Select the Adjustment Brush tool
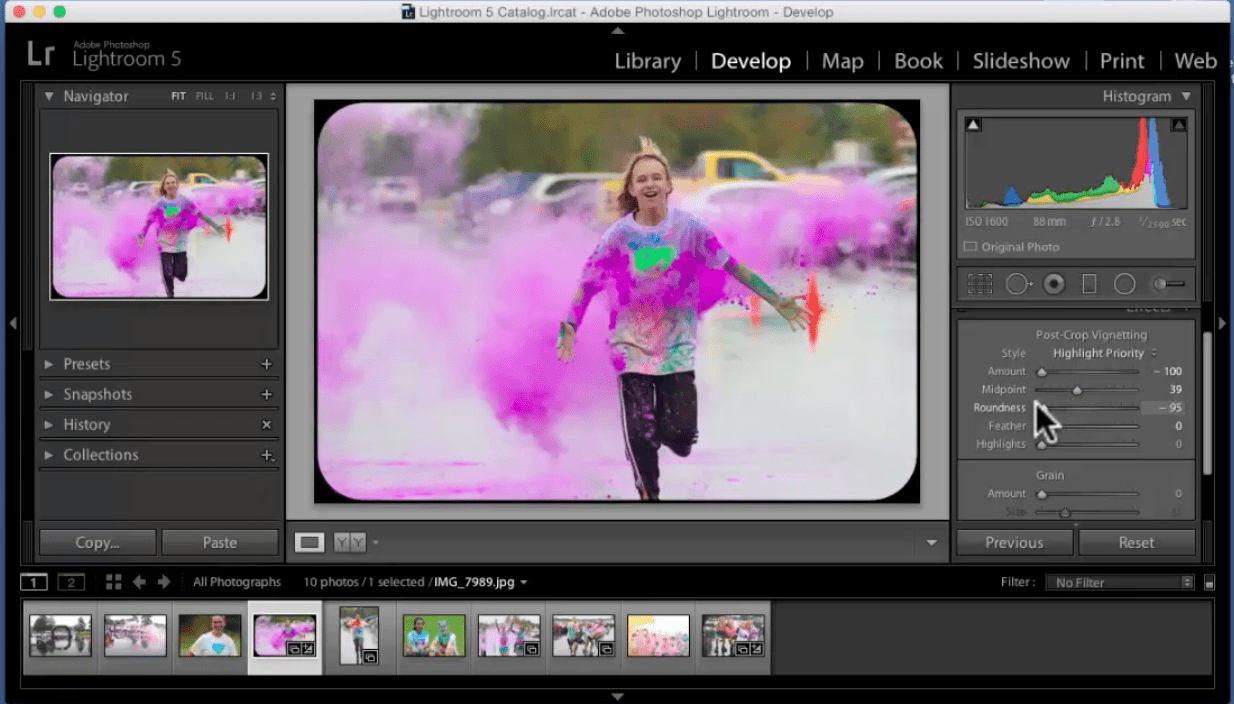Image resolution: width=1234 pixels, height=704 pixels. point(1168,285)
